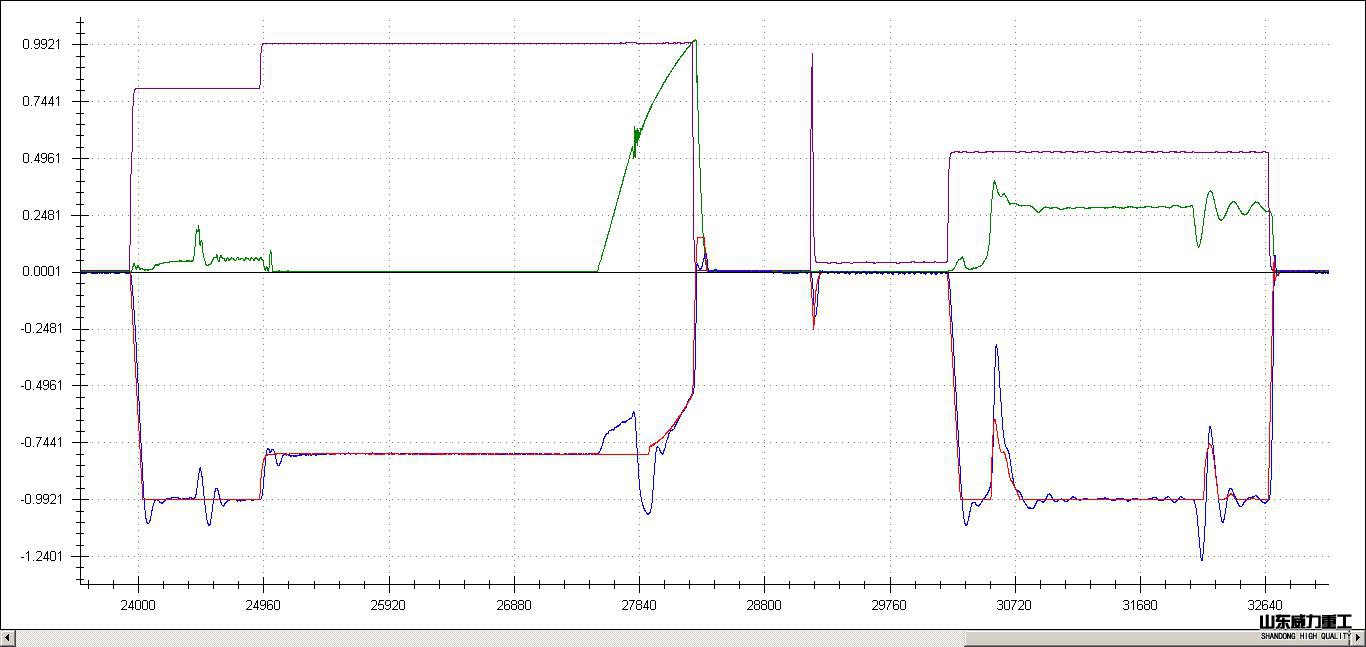Click the purple step-up near 24960
1366x647 pixels.
click(x=261, y=66)
